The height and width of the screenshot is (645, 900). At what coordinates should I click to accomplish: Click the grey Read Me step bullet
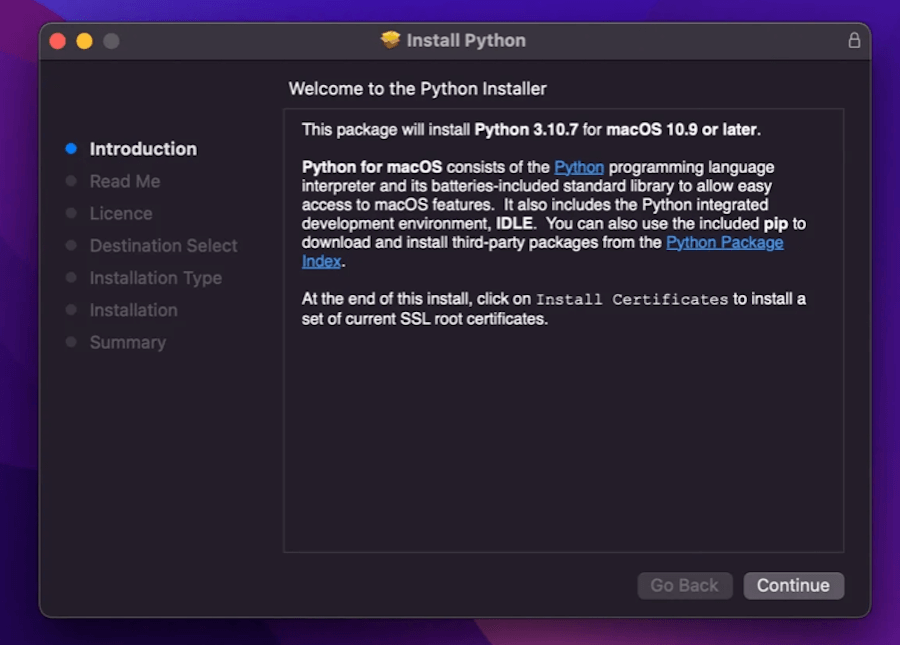click(71, 181)
